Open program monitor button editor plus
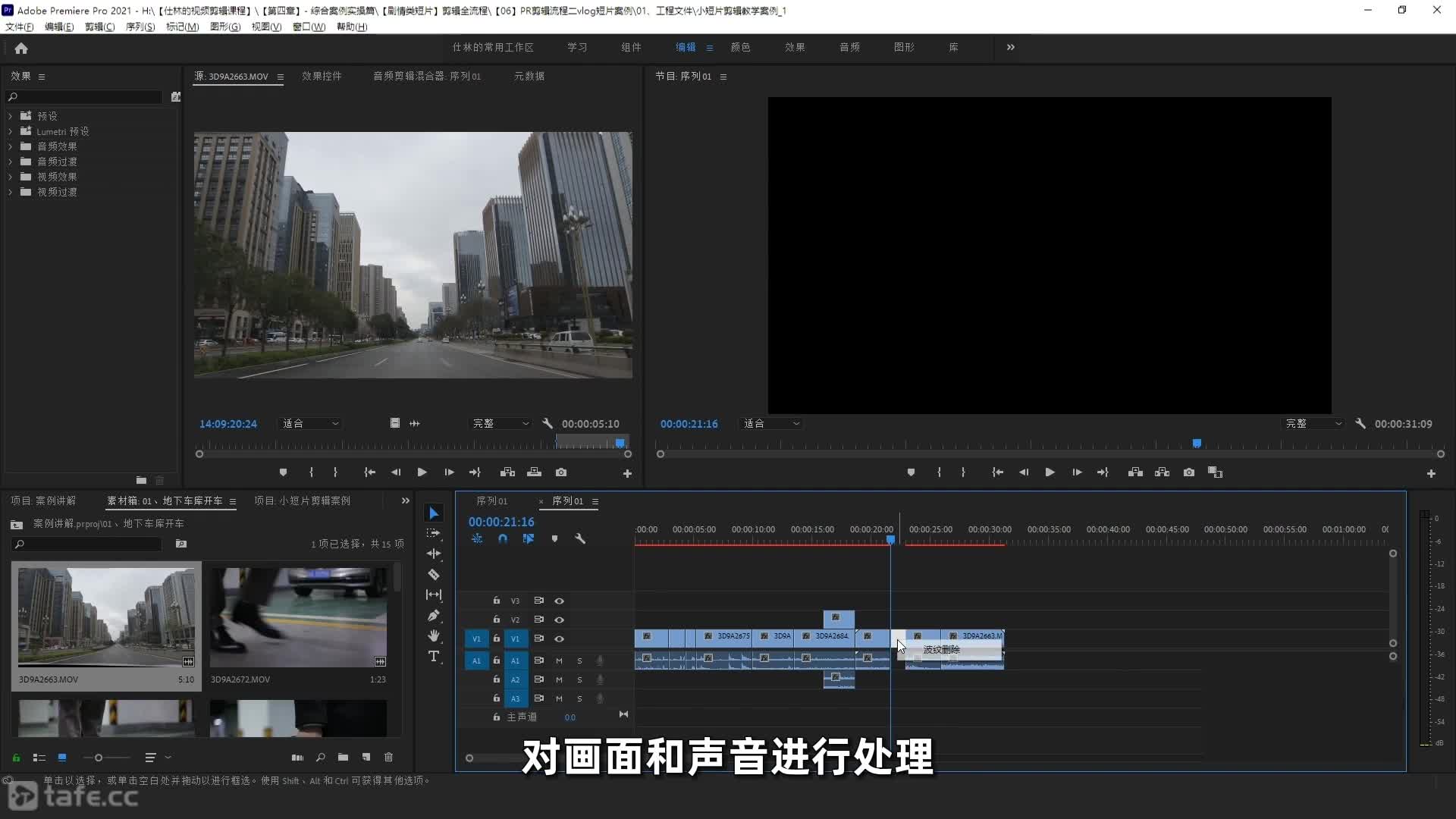 point(1431,473)
